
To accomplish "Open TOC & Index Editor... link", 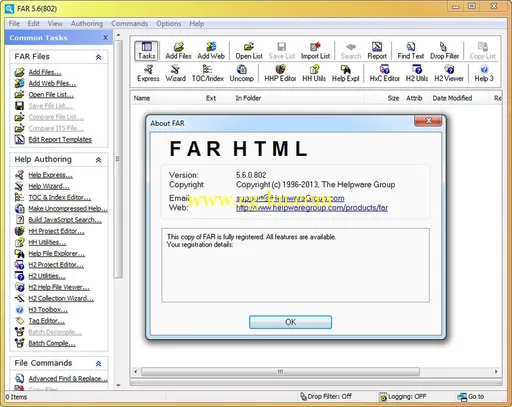I will [60, 197].
